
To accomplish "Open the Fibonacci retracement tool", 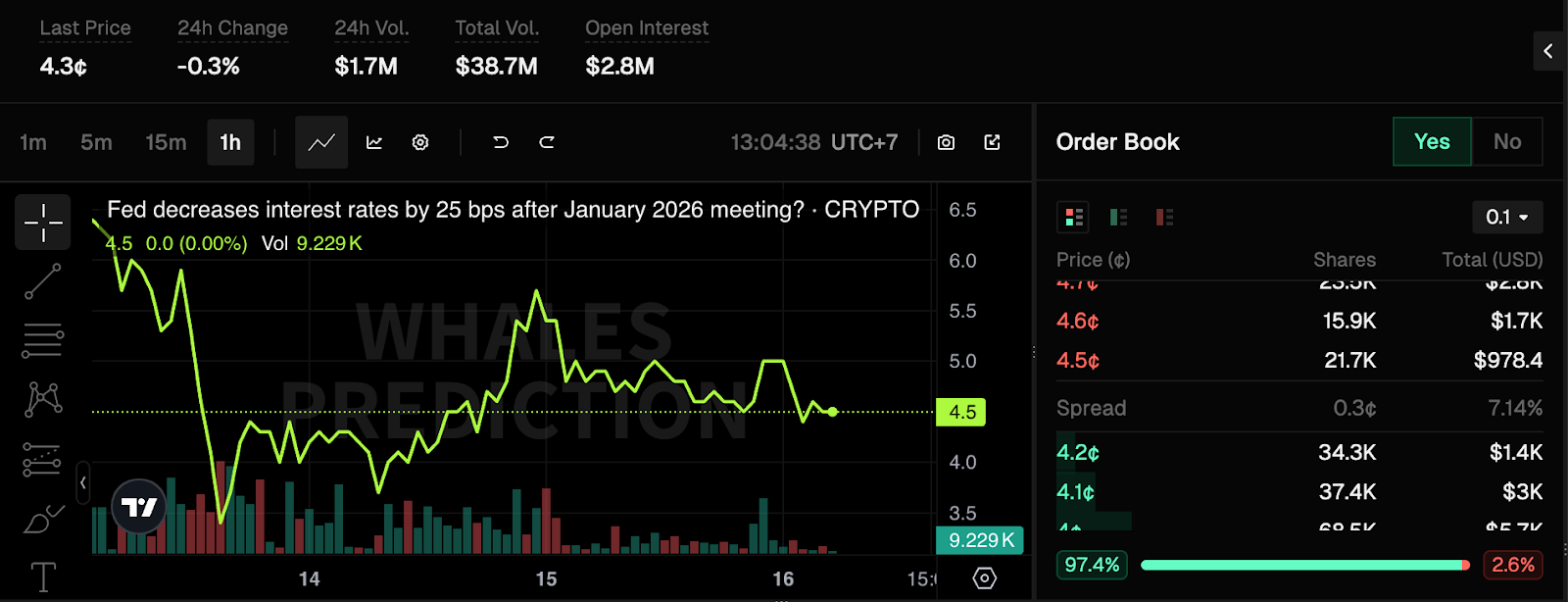I will click(x=42, y=340).
